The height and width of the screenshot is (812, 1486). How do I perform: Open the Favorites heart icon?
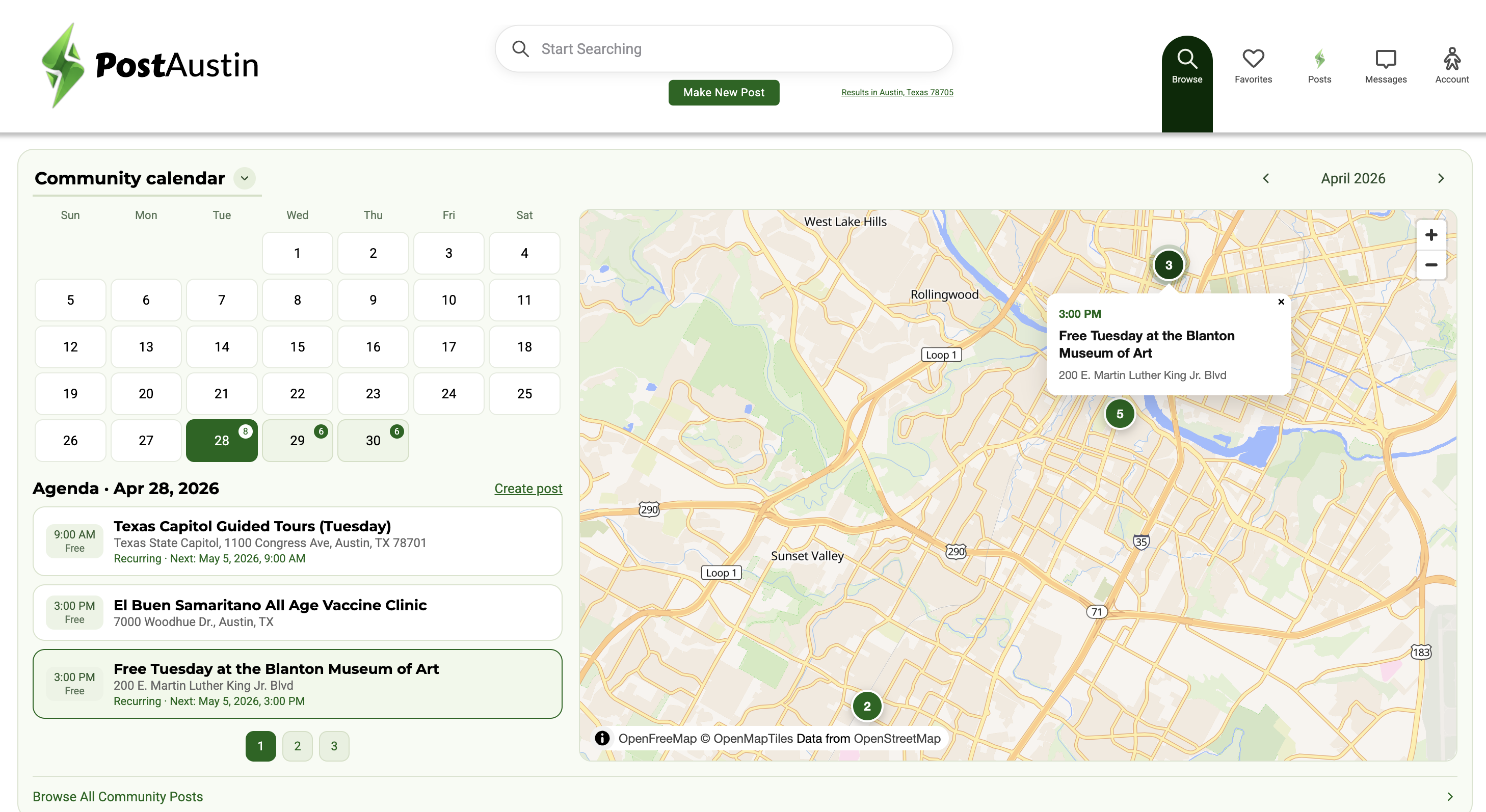pyautogui.click(x=1253, y=66)
